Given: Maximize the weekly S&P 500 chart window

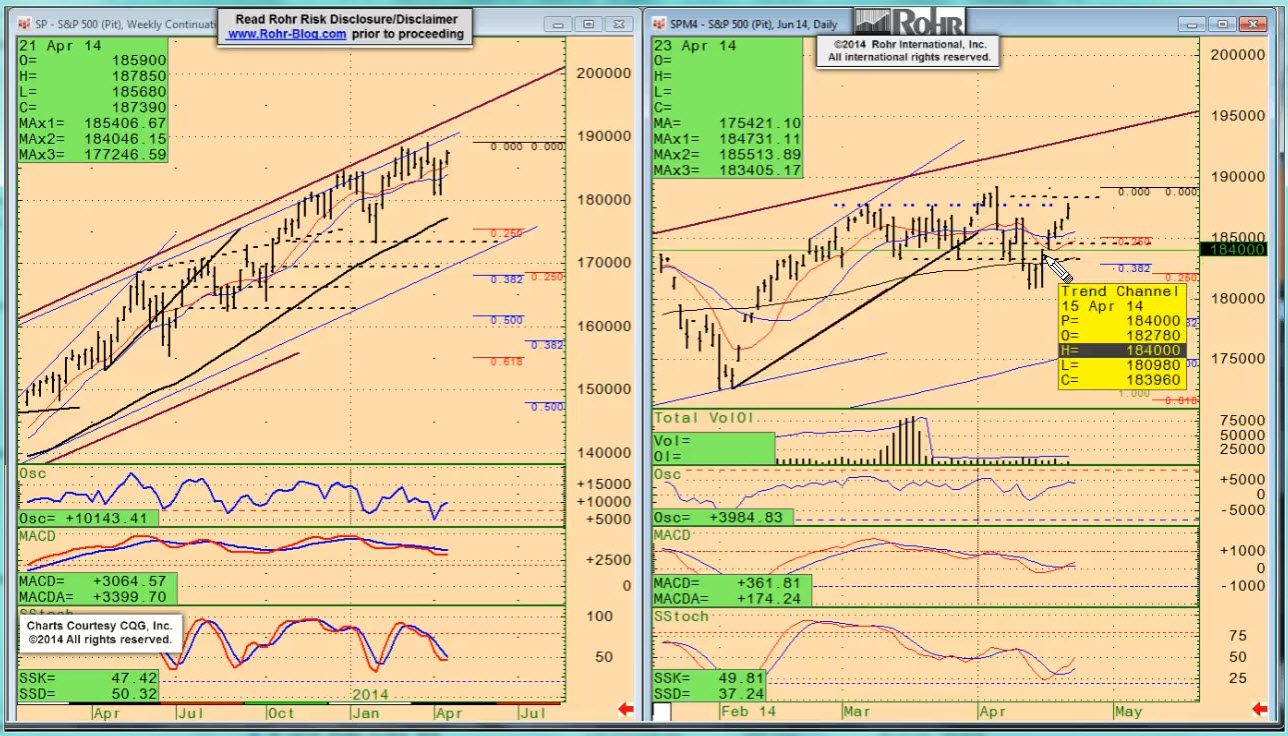Looking at the screenshot, I should tap(588, 24).
